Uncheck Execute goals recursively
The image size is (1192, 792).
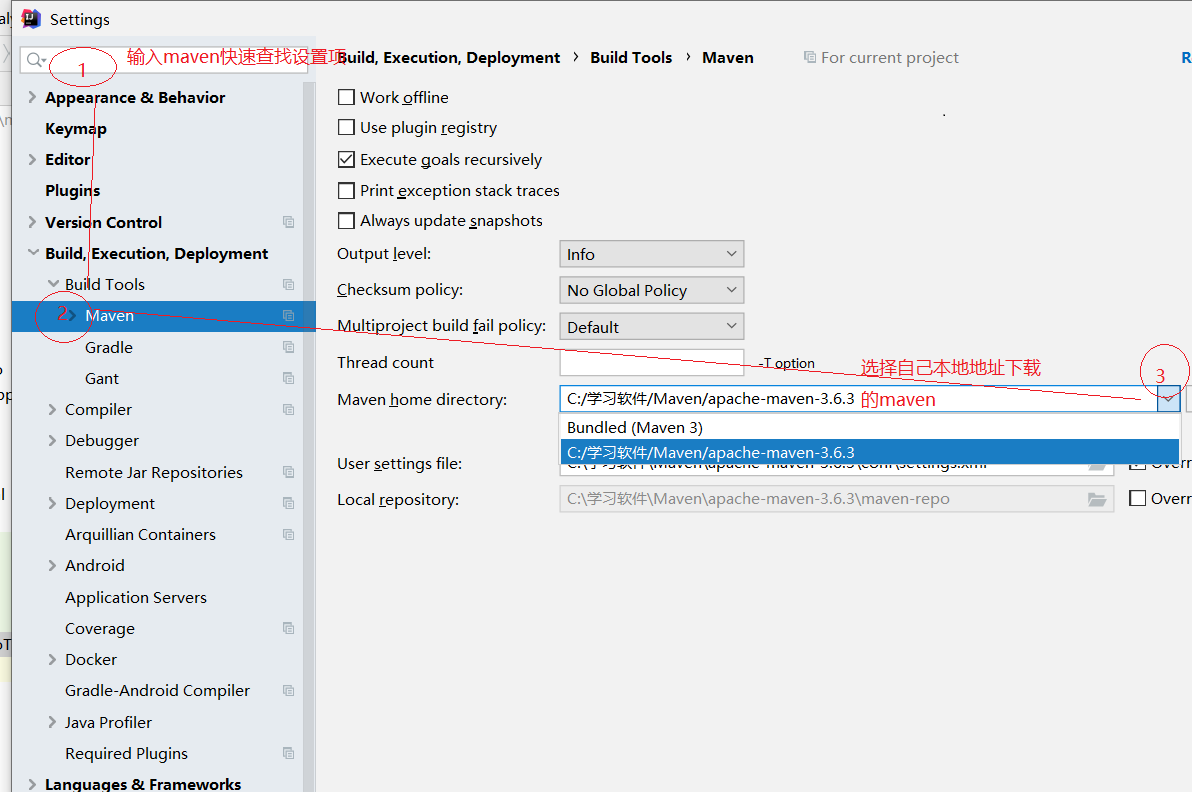(x=346, y=160)
